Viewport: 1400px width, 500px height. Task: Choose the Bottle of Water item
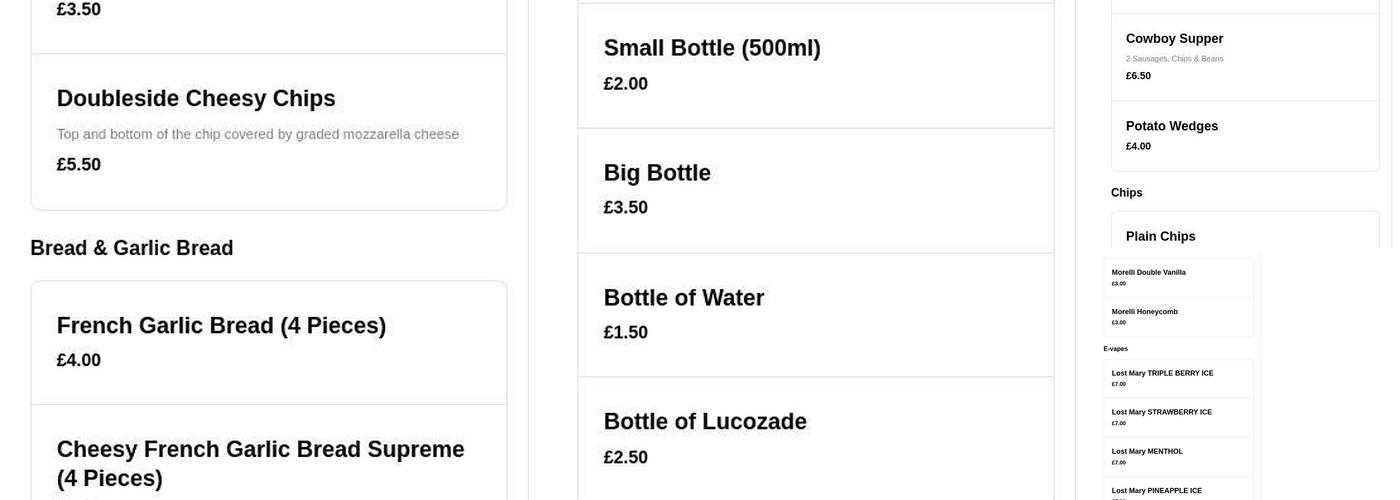point(815,314)
